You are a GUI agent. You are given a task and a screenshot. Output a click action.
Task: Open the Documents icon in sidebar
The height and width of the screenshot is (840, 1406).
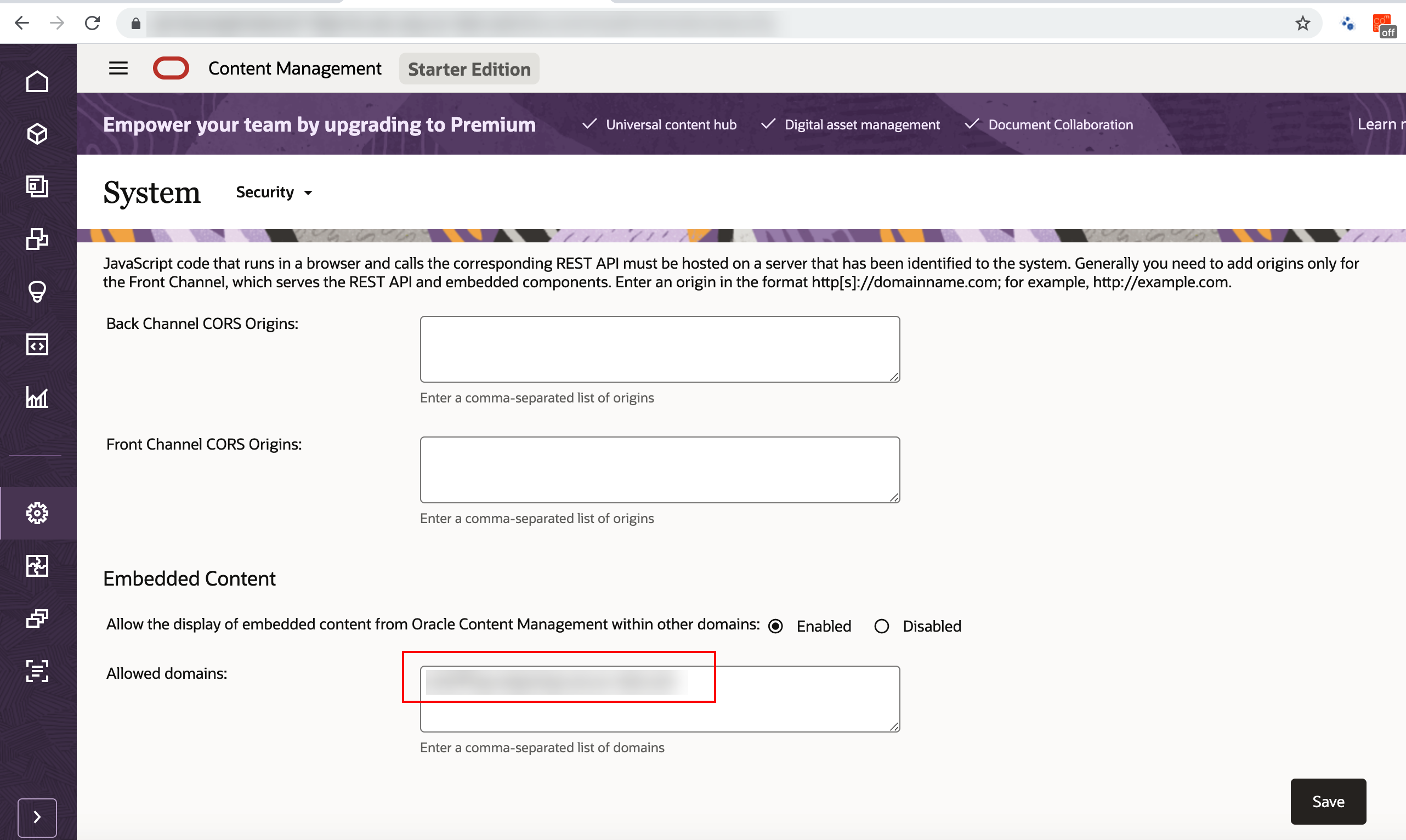coord(37,186)
